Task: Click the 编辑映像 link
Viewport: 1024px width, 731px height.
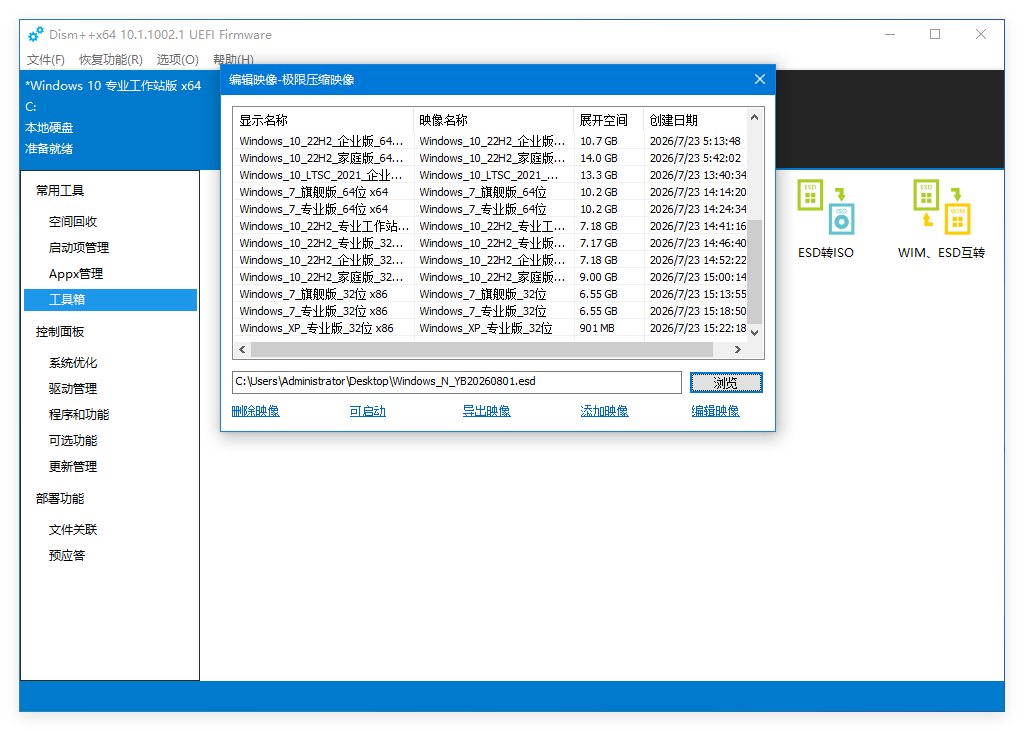Action: pos(715,411)
